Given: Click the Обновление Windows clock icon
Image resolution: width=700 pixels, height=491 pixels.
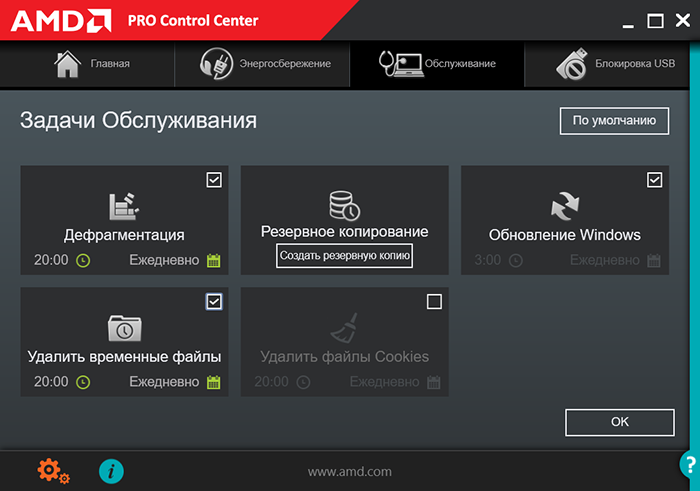Looking at the screenshot, I should click(x=516, y=260).
